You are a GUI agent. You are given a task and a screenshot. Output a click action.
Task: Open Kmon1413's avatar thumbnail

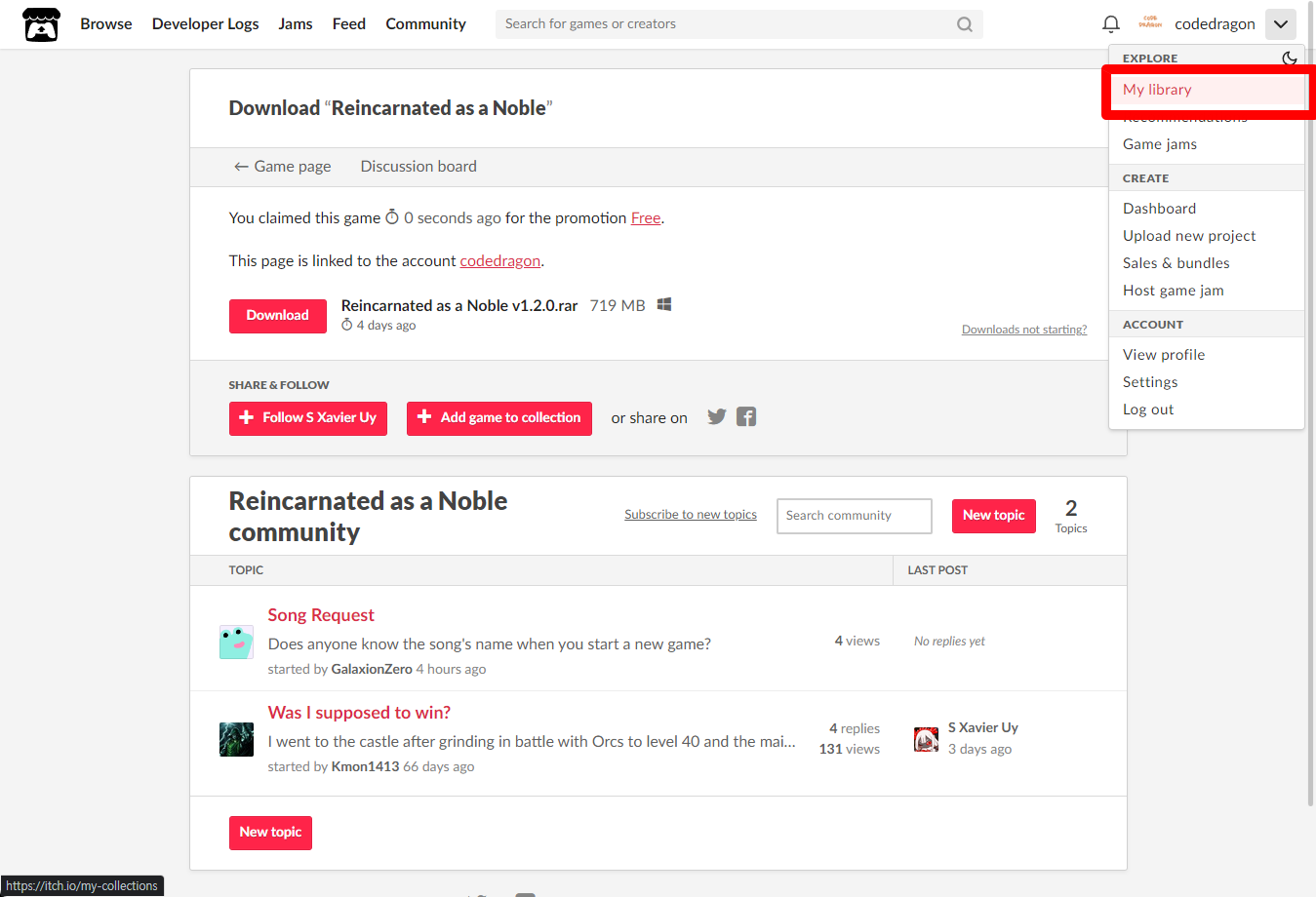coord(236,740)
